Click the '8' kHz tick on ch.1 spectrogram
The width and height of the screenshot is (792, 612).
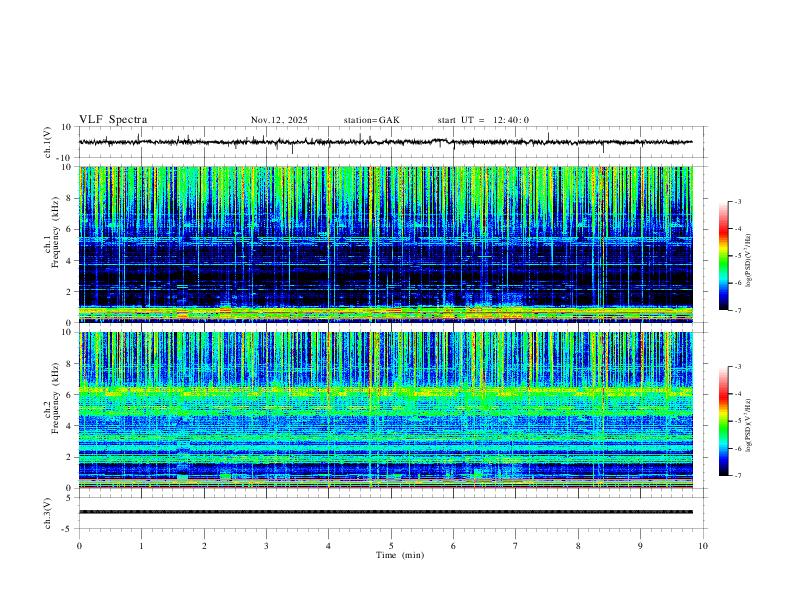(x=70, y=198)
